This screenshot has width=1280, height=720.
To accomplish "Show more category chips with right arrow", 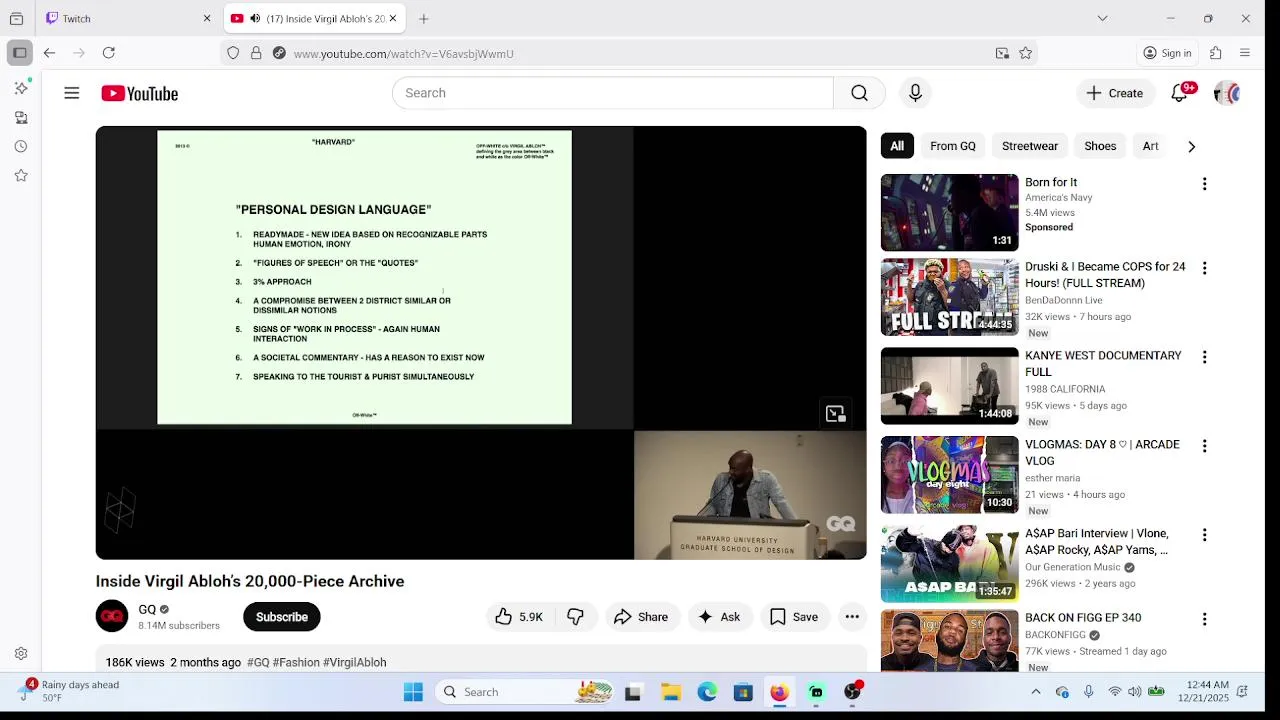I will (x=1191, y=146).
